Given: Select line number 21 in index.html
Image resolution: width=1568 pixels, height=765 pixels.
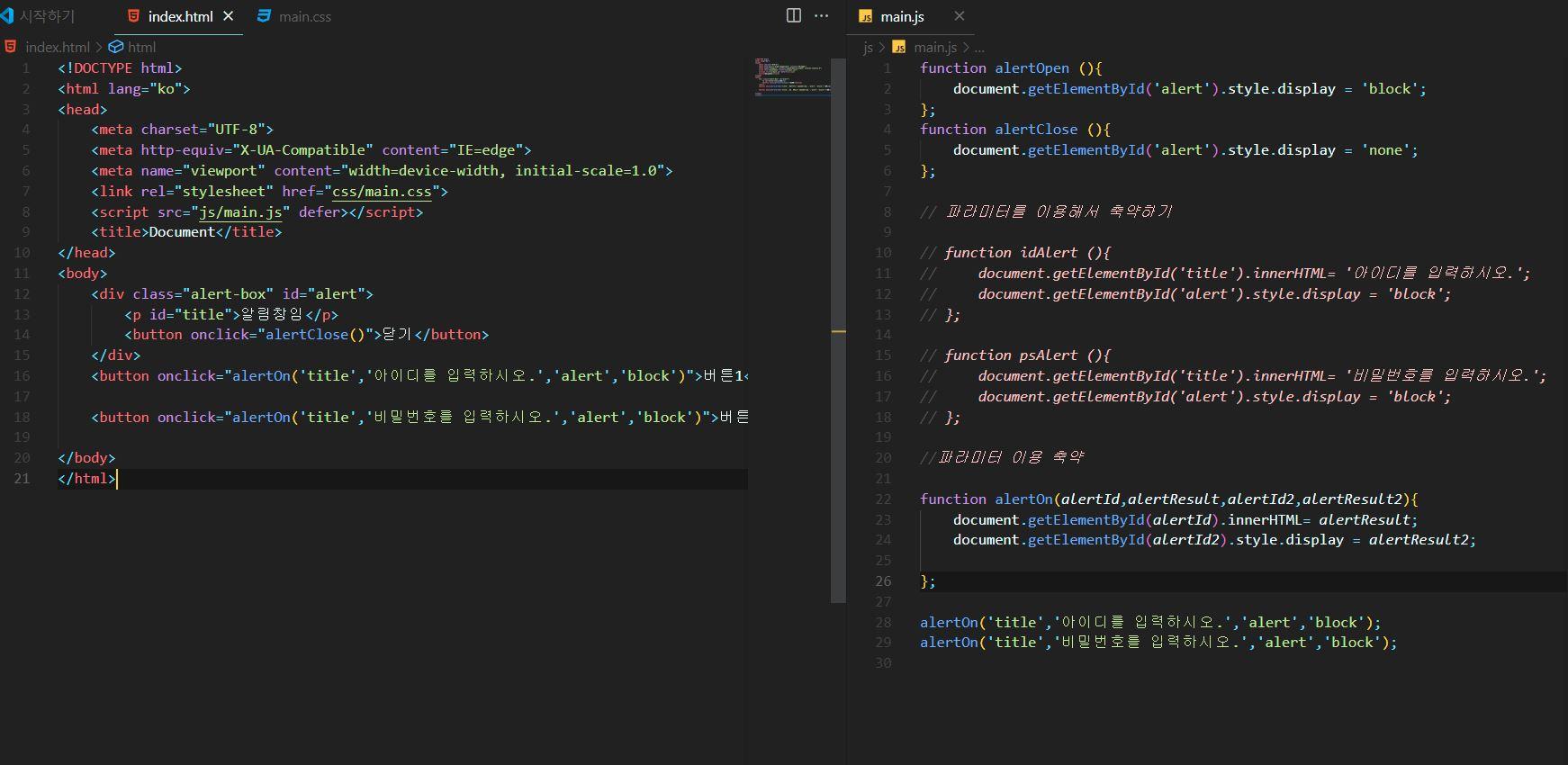Looking at the screenshot, I should pos(22,478).
